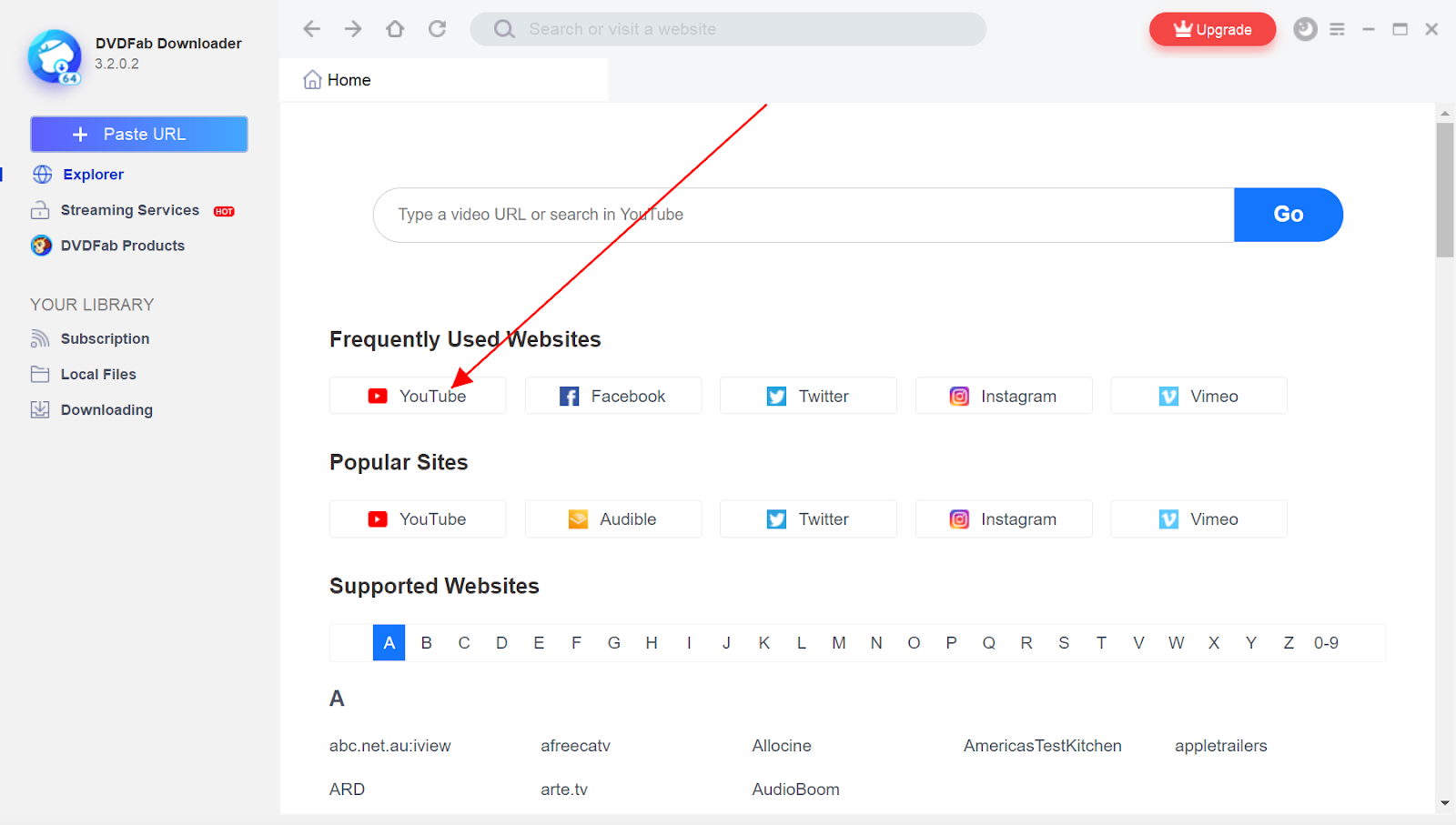Viewport: 1456px width, 825px height.
Task: Select letter B in the alphabet filter
Action: click(426, 643)
